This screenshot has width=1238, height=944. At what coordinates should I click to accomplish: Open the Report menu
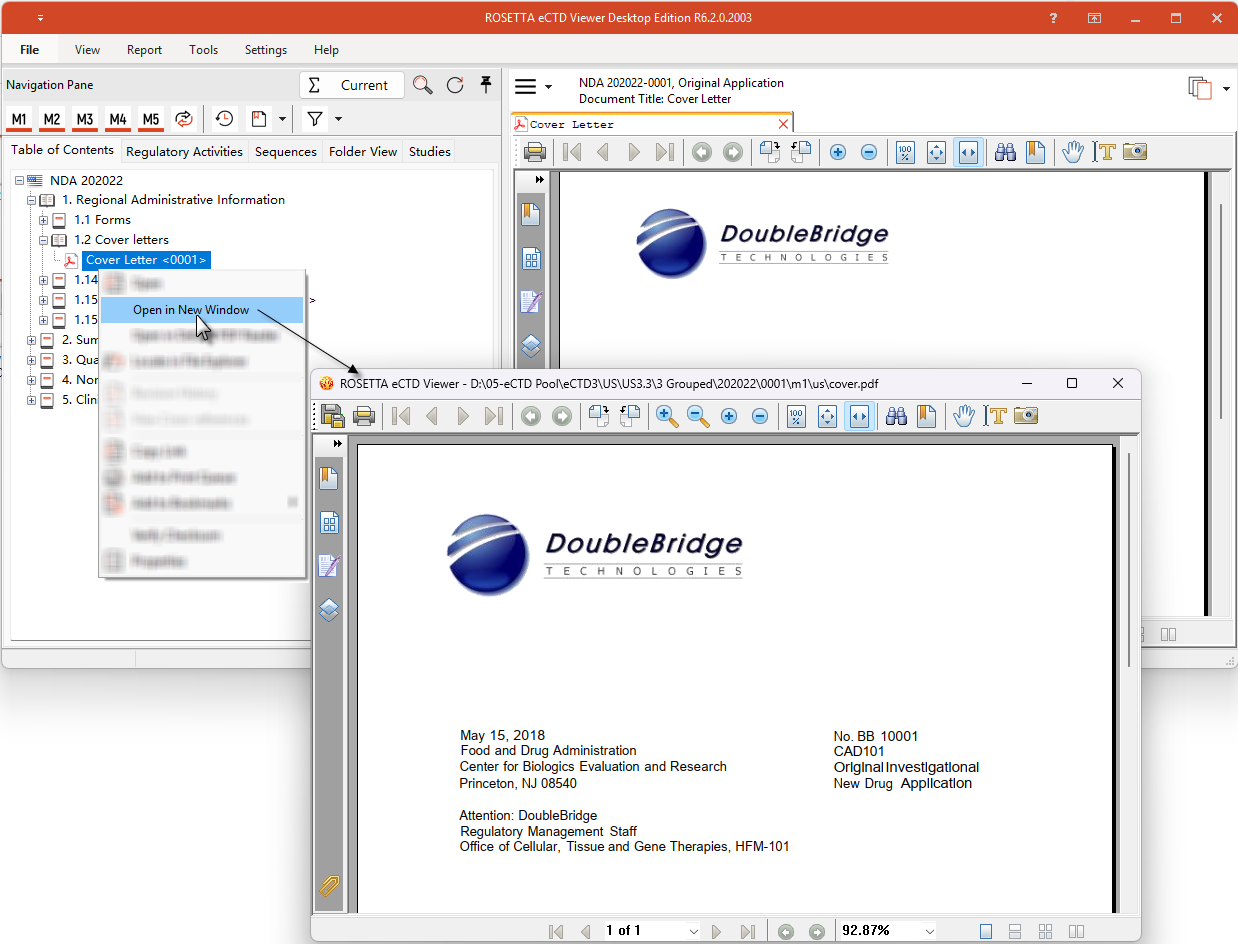145,50
